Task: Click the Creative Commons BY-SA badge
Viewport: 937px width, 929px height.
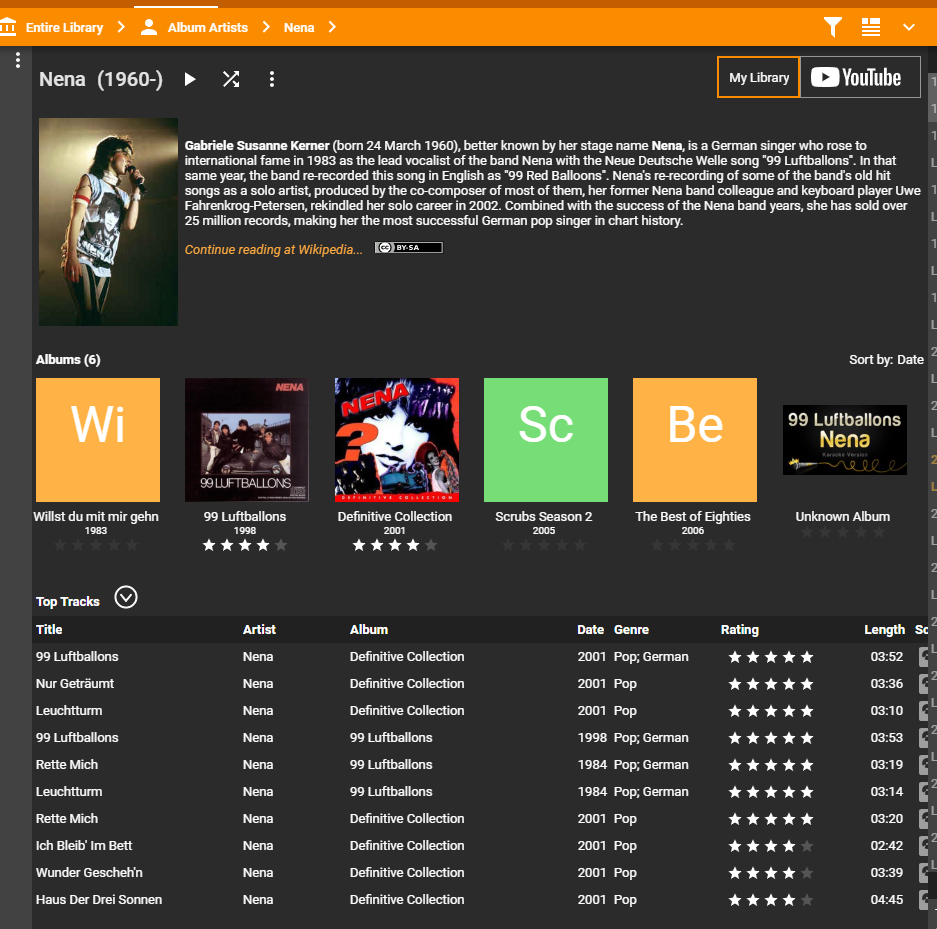Action: point(408,248)
